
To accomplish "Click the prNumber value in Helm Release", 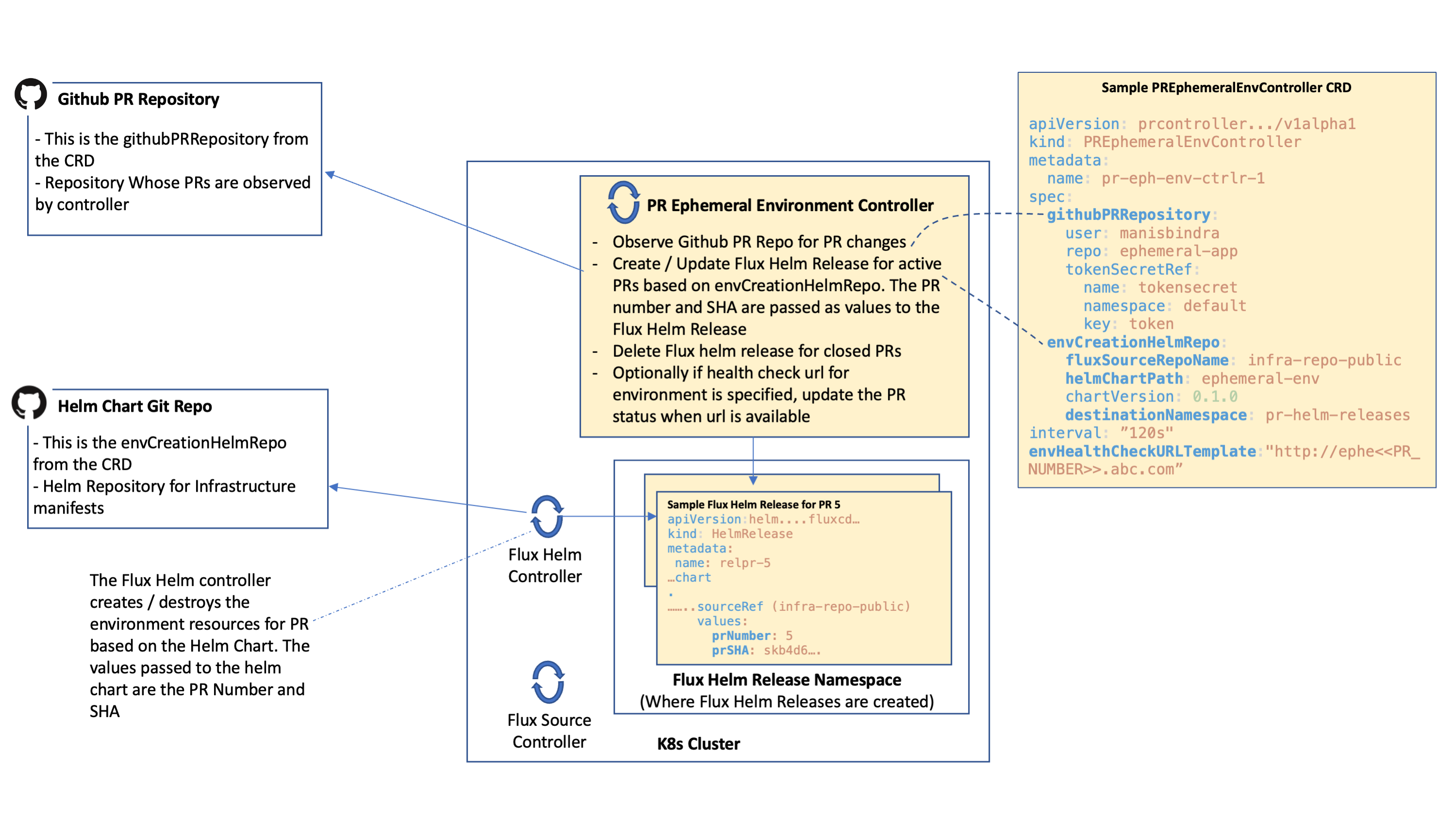I will click(x=788, y=635).
